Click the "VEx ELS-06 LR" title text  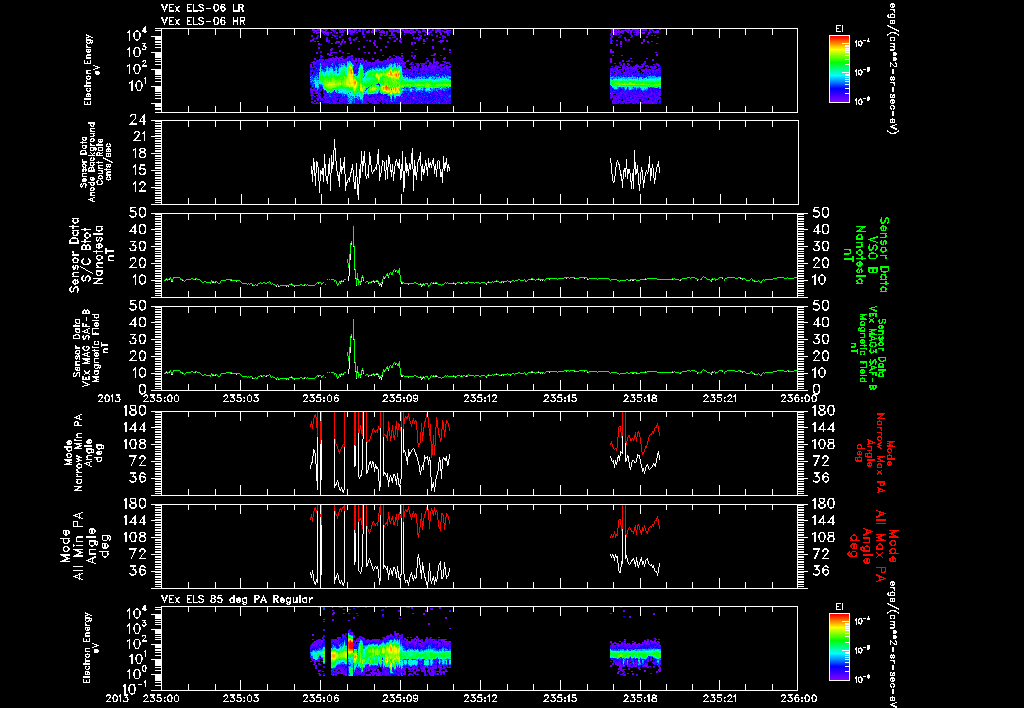click(x=202, y=8)
